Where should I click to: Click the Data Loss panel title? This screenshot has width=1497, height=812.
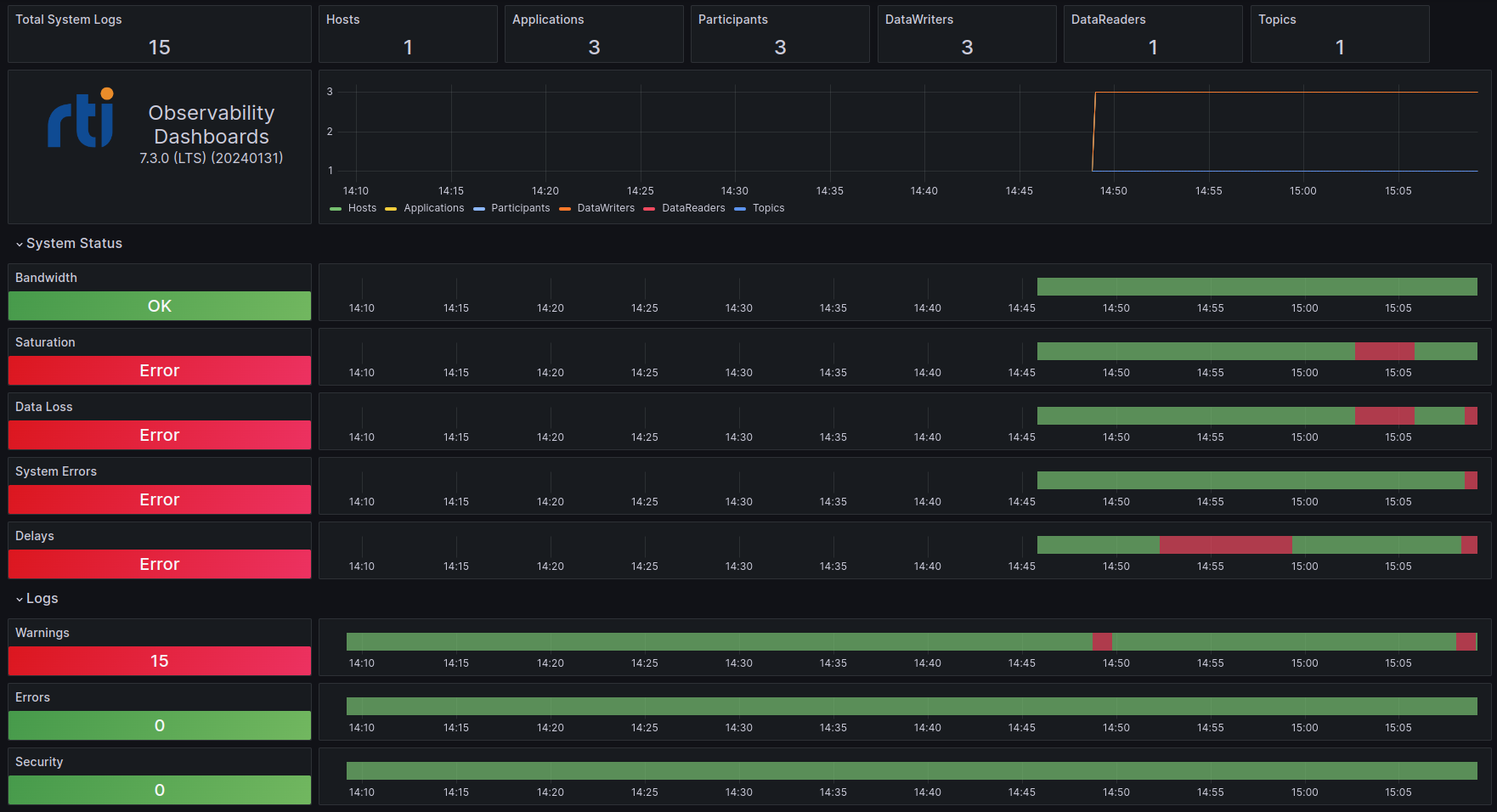click(43, 406)
